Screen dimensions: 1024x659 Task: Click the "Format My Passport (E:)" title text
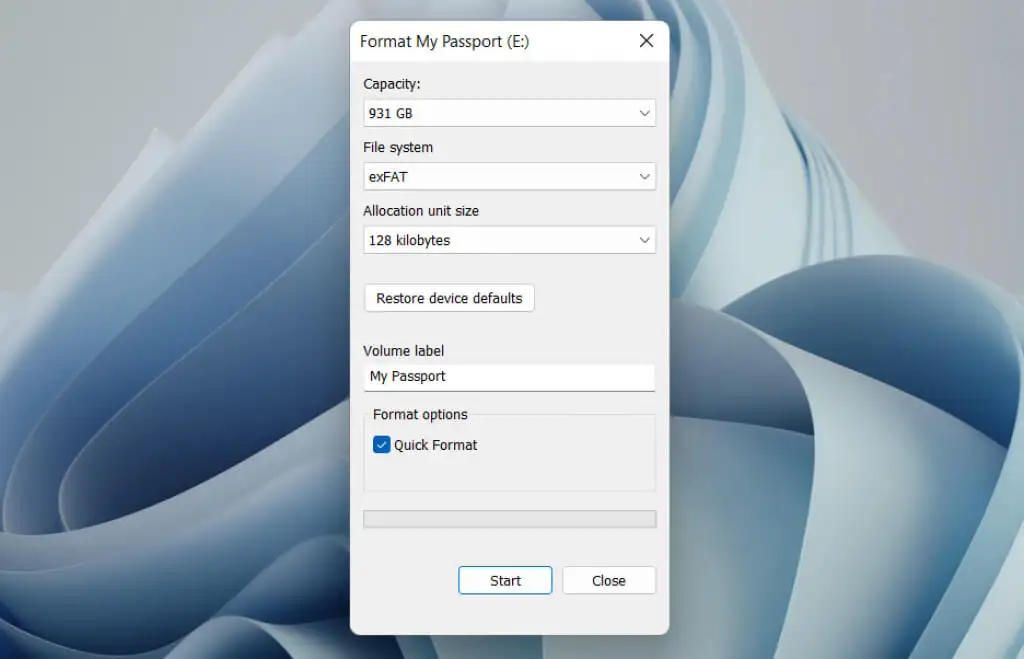pos(444,41)
